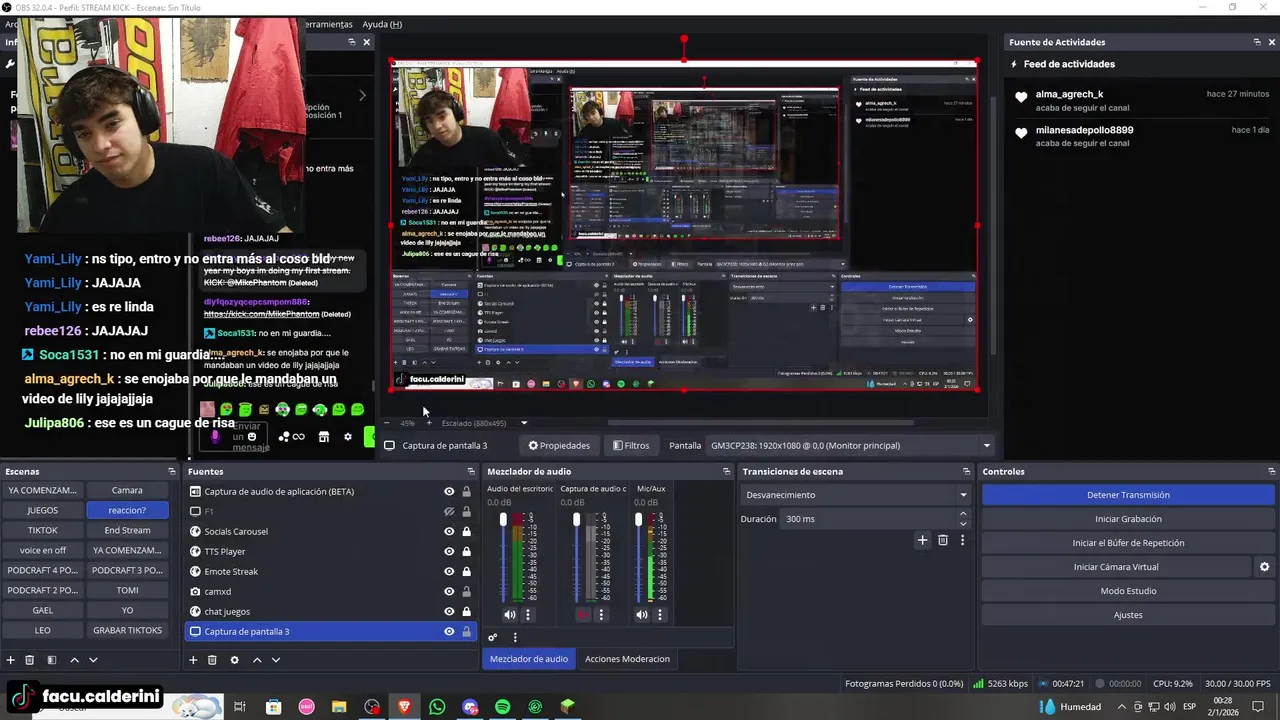Screen dimensions: 1280x720
Task: Delete selected source with Fuentes trash icon
Action: pos(212,660)
